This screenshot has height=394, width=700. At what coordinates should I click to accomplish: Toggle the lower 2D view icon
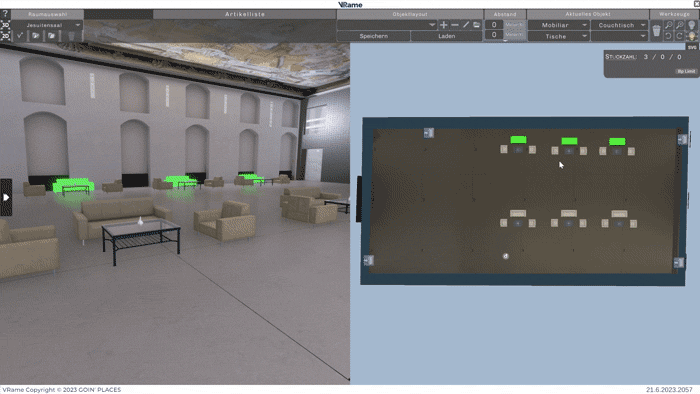(x=5, y=36)
